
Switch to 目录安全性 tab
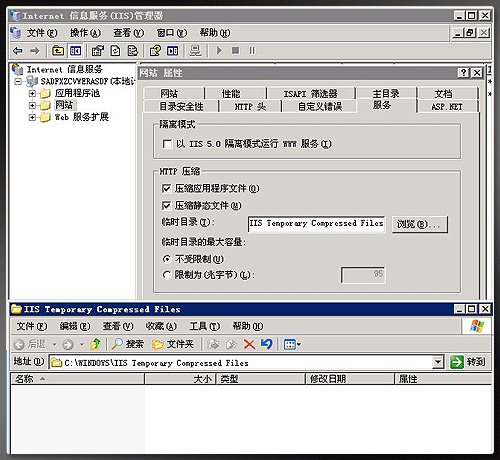point(181,107)
